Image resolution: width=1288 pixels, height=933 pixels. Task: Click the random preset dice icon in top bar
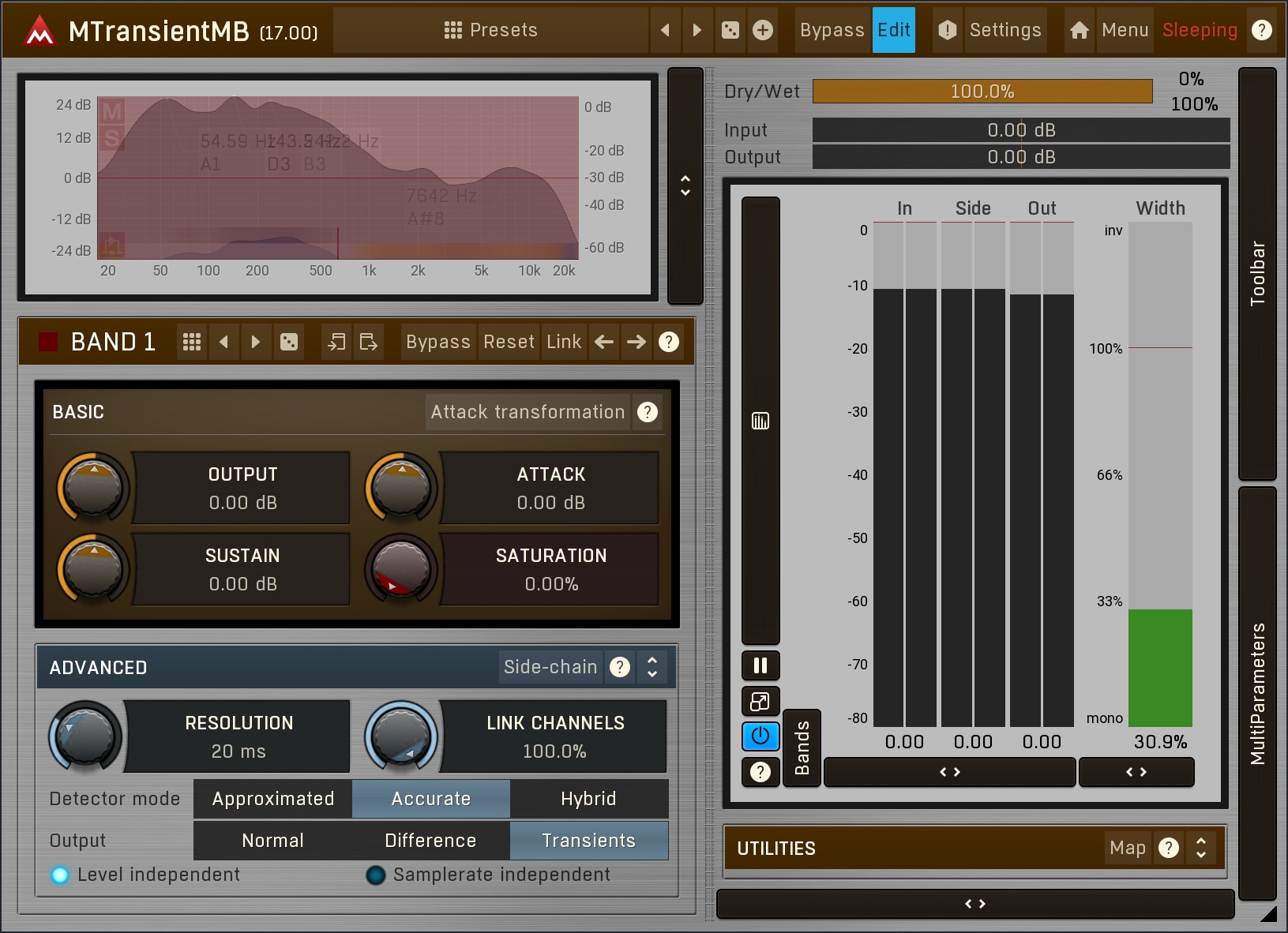pyautogui.click(x=730, y=30)
